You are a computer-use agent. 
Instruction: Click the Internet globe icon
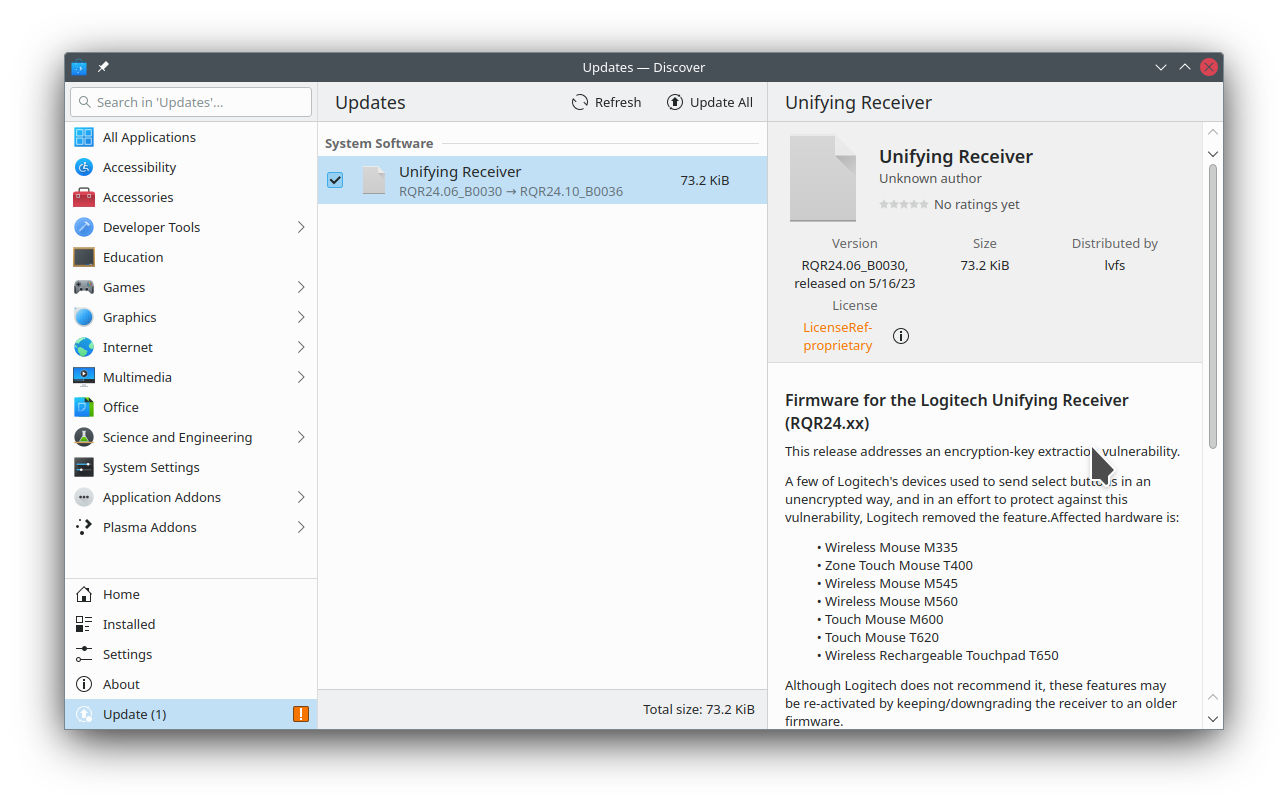tap(84, 347)
